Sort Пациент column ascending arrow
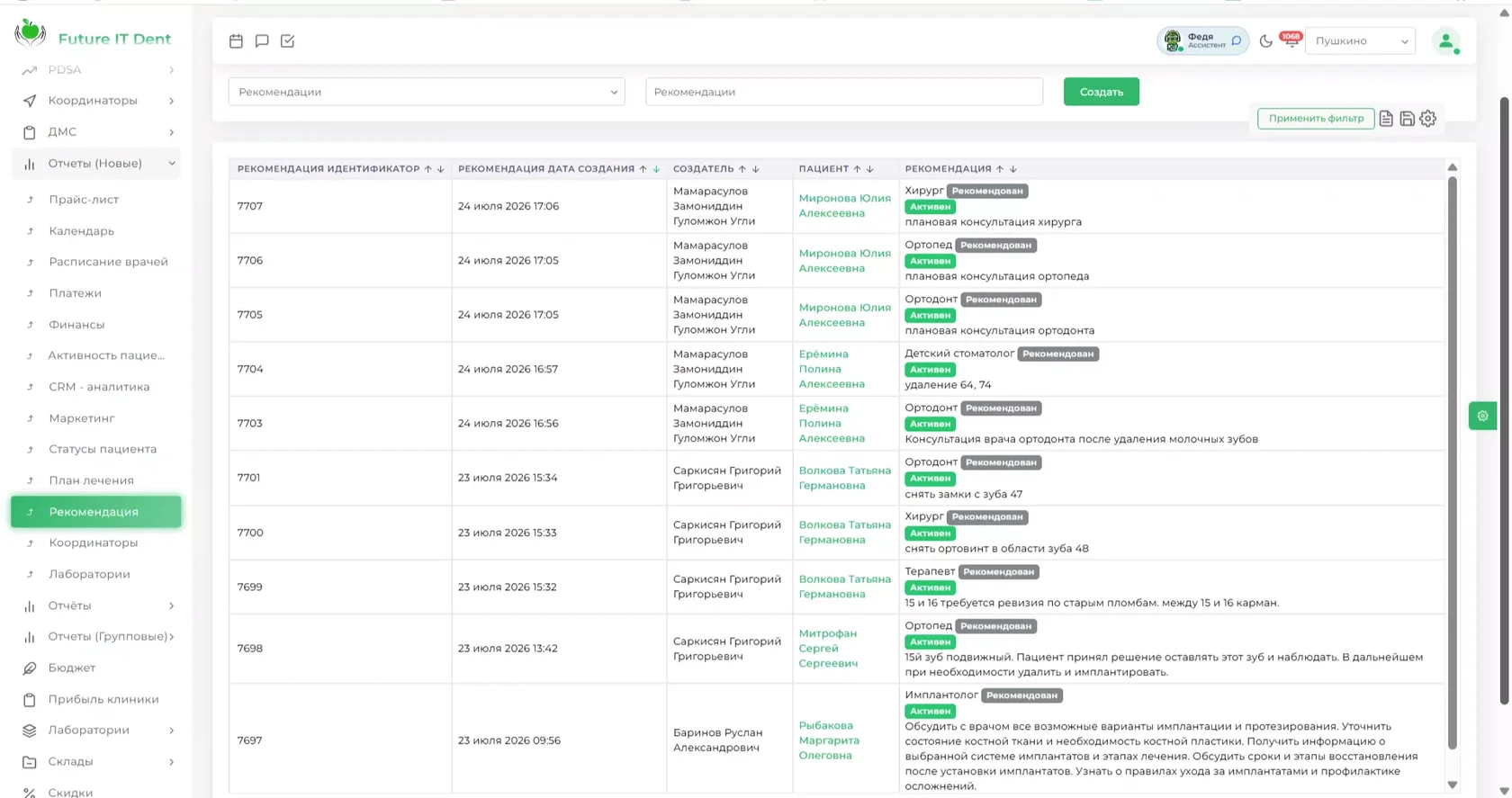1512x798 pixels. pyautogui.click(x=858, y=169)
